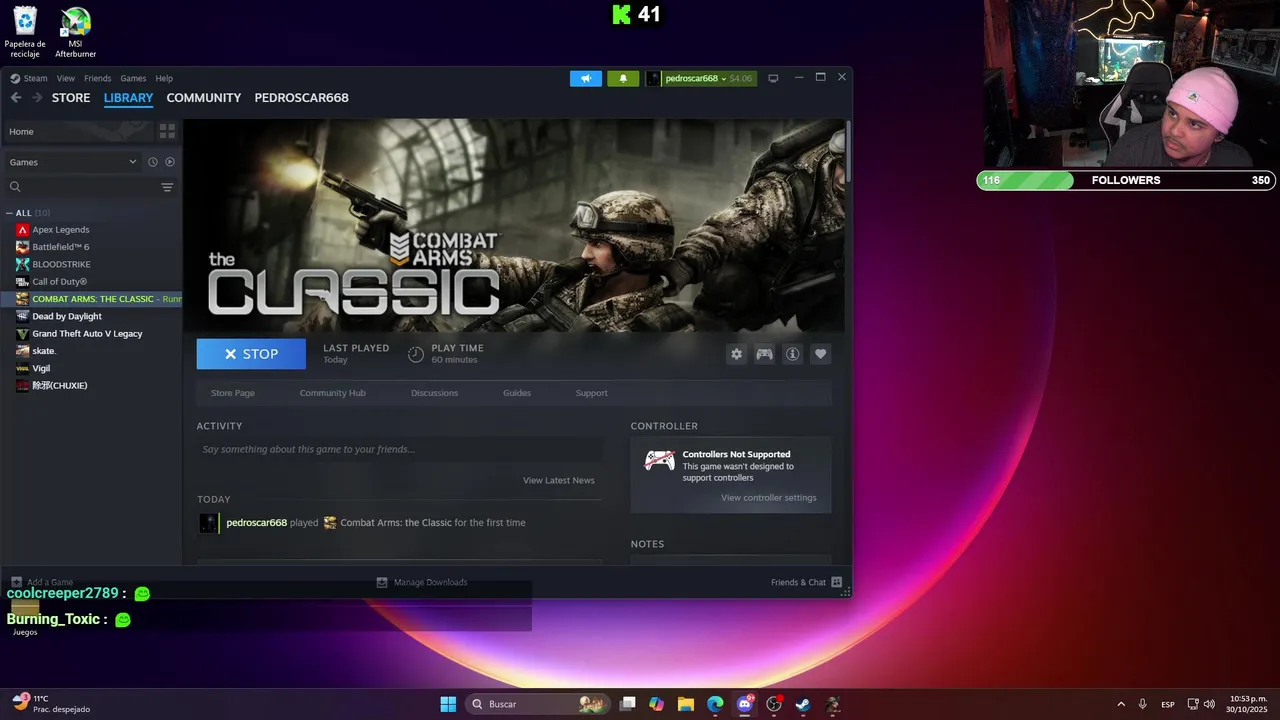
Task: Open the View menu
Action: tap(66, 78)
